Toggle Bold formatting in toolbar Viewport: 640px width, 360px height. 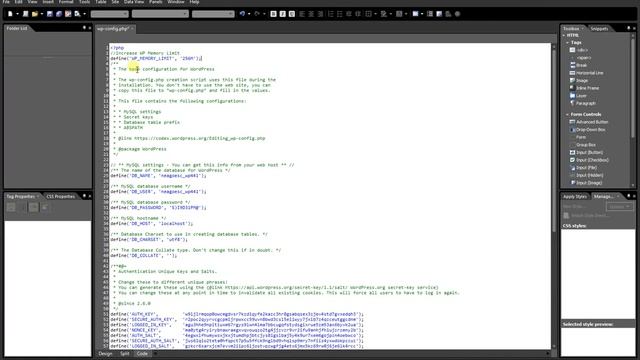click(x=273, y=14)
